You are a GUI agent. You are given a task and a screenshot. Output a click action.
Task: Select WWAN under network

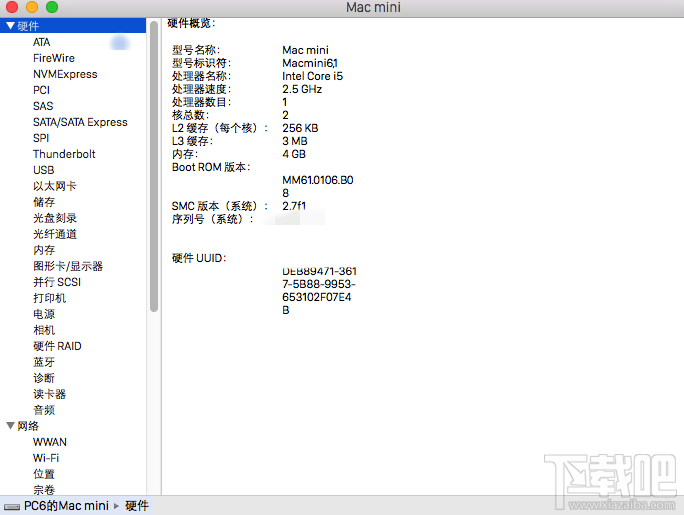click(50, 442)
